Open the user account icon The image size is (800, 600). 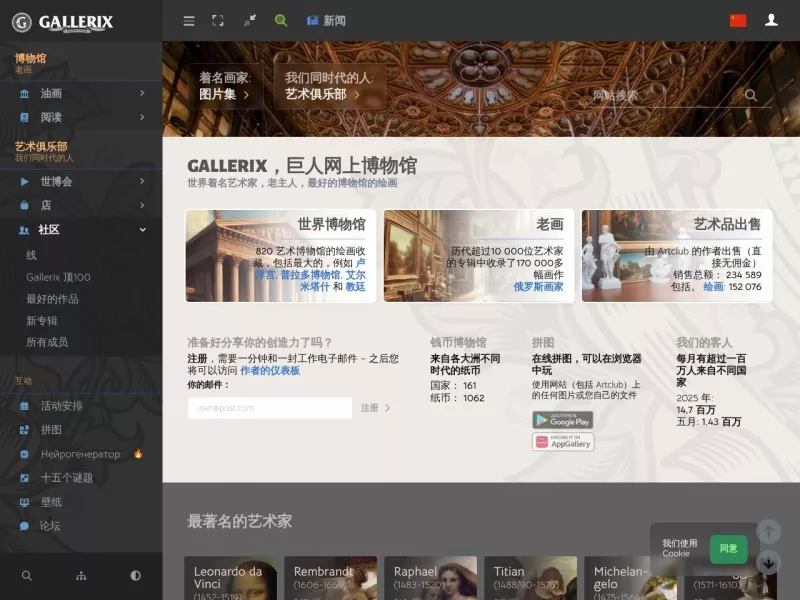pyautogui.click(x=771, y=20)
